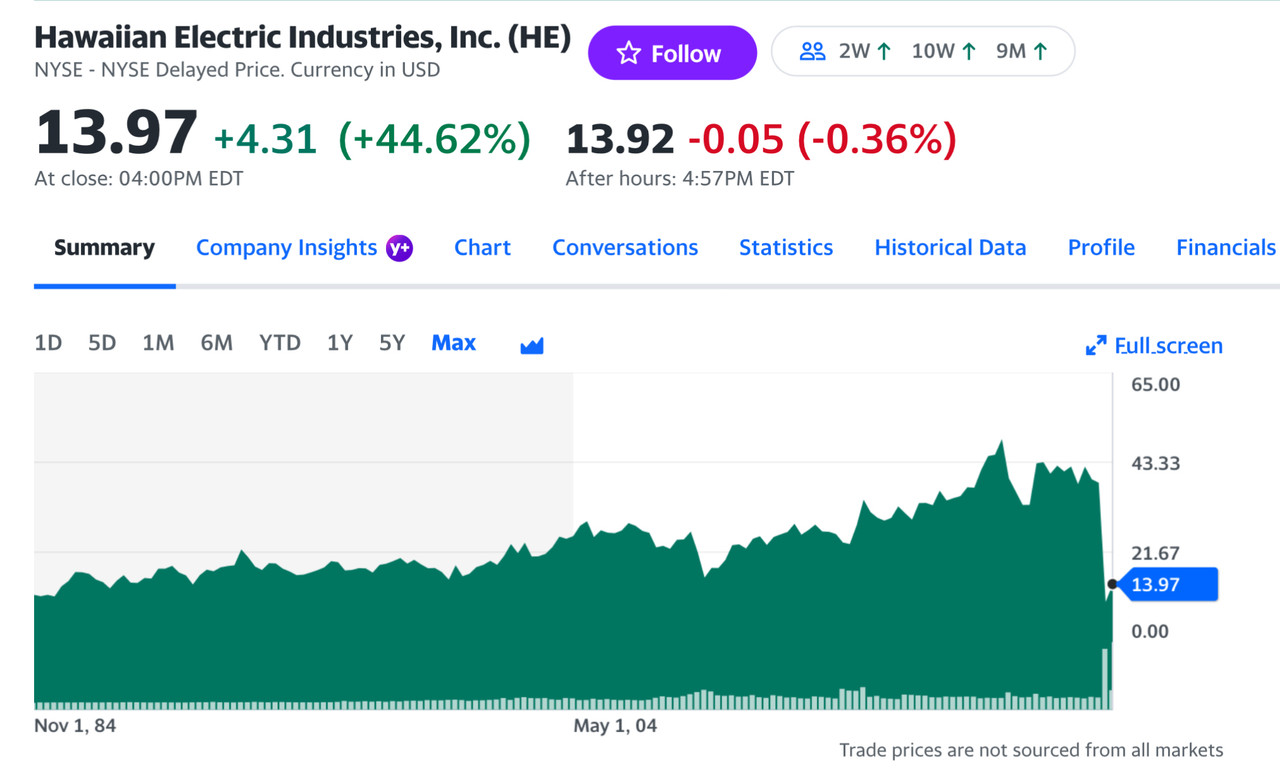The width and height of the screenshot is (1280, 771).
Task: Click the purple Follow button
Action: [x=672, y=53]
